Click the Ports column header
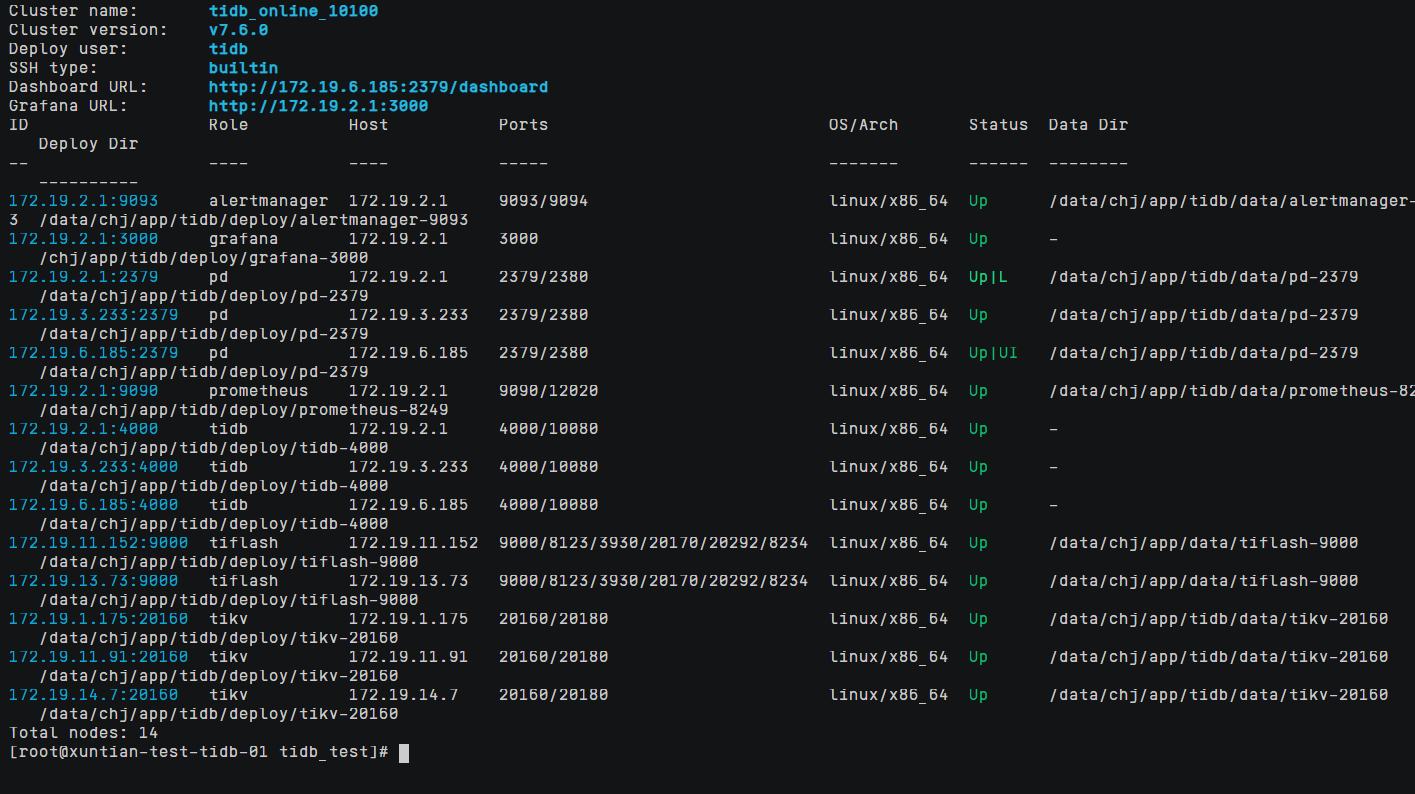1415x794 pixels. click(523, 125)
